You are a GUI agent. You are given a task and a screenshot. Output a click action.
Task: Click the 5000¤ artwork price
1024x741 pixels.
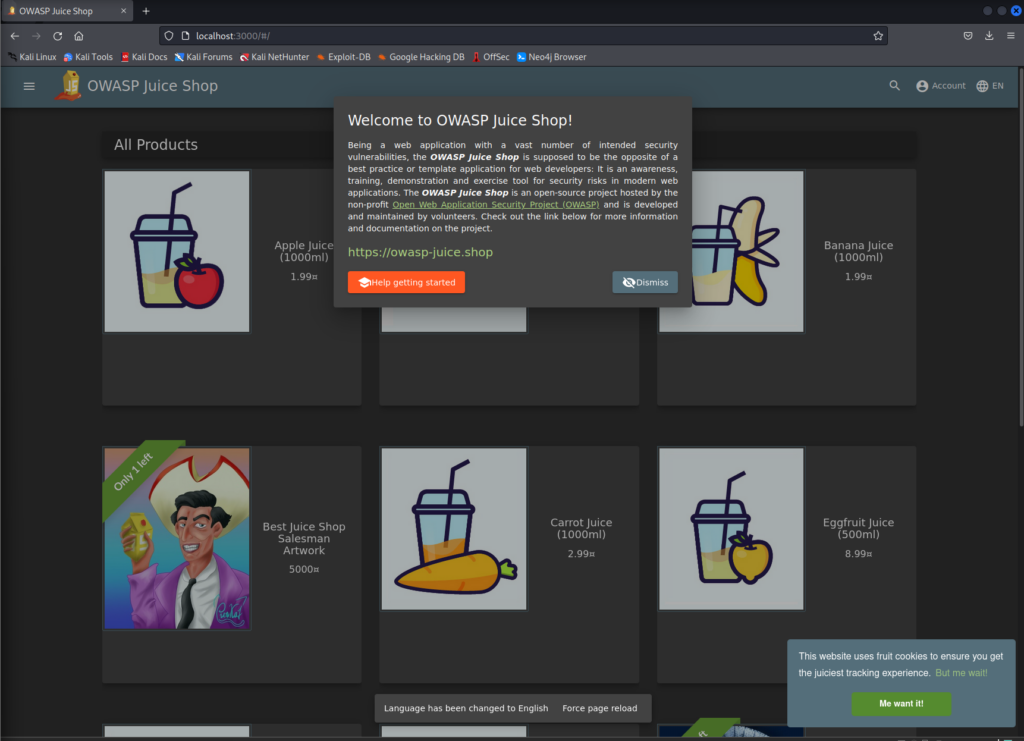(304, 569)
